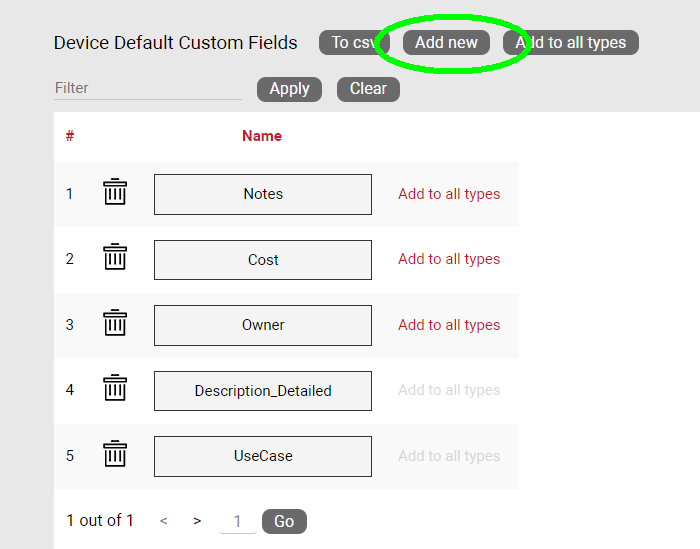Click the UseCase name field
The height and width of the screenshot is (549, 700).
click(263, 456)
